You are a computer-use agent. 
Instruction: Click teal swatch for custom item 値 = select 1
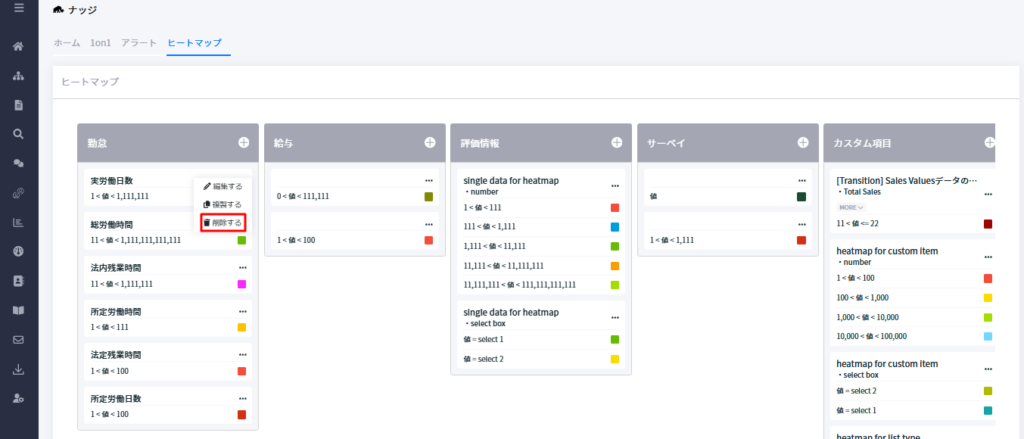click(988, 410)
